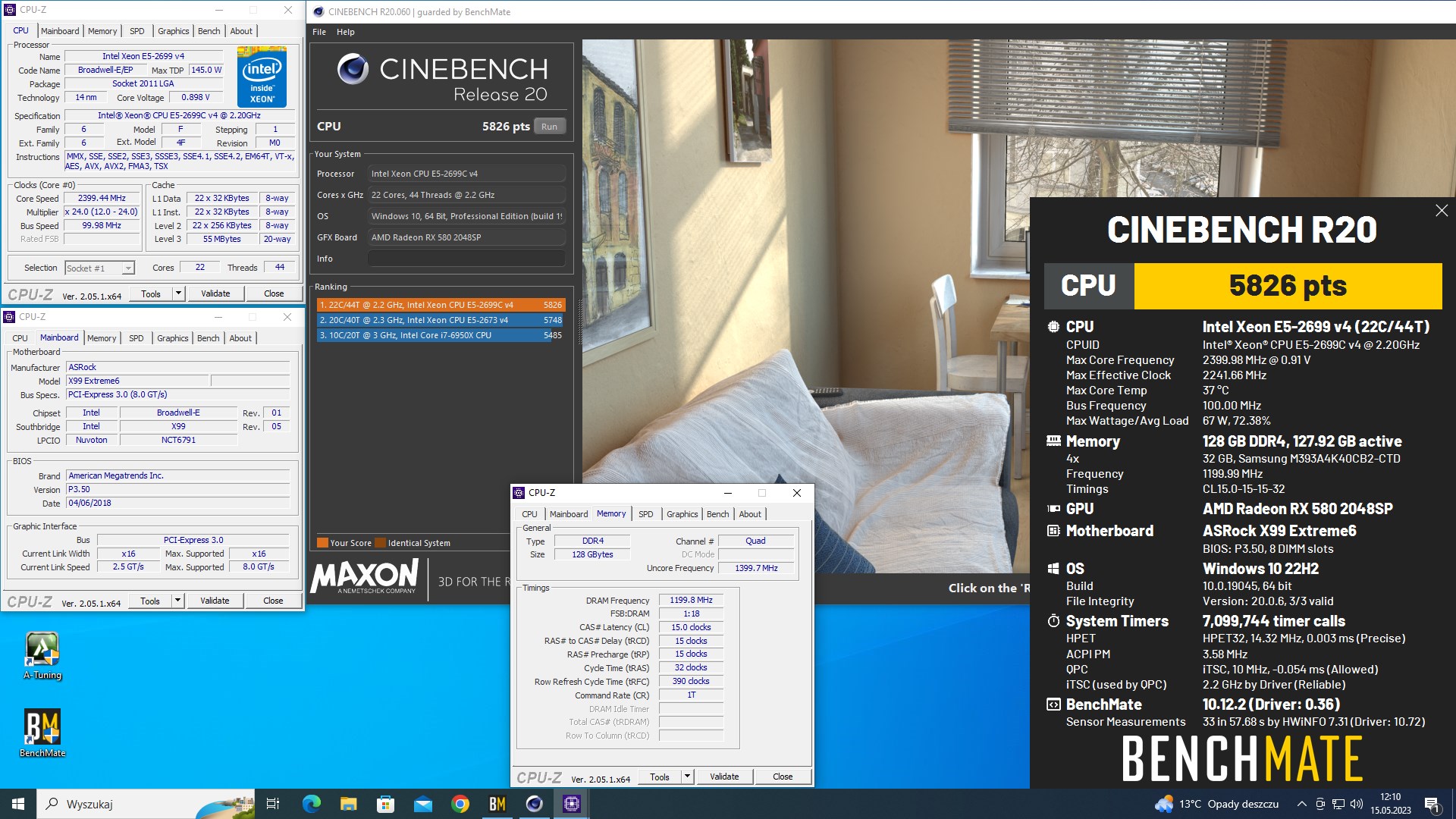Screen dimensions: 1456x819
Task: Switch to BenchMate in taskbar
Action: [x=497, y=804]
